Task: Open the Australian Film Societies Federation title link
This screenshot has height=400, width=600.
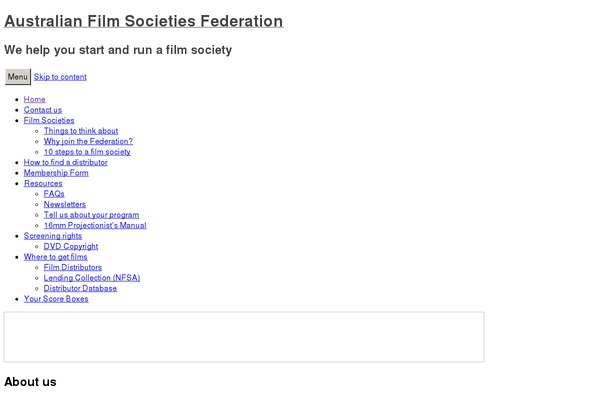Action: coord(143,21)
